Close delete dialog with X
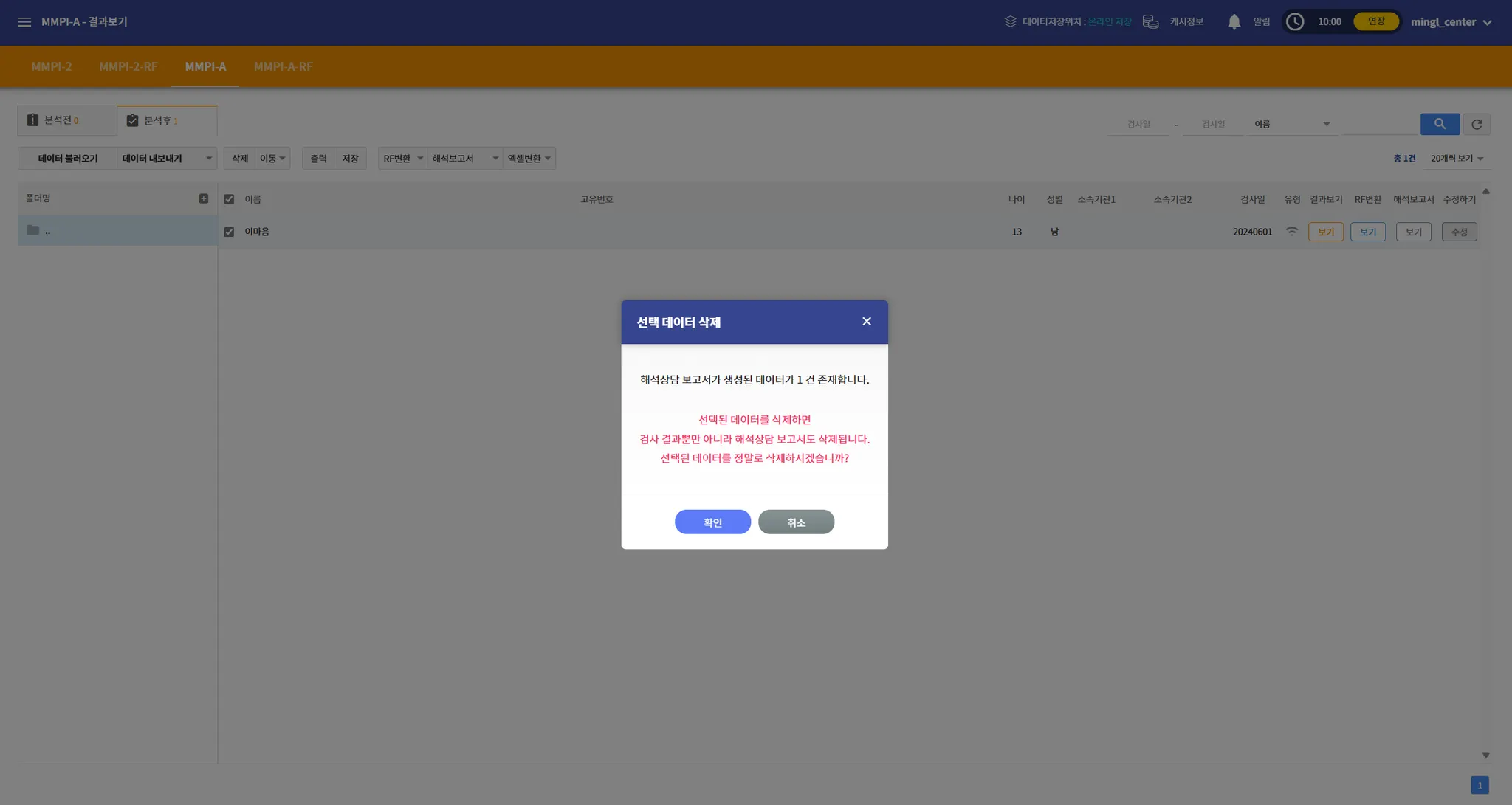This screenshot has height=805, width=1512. click(867, 322)
